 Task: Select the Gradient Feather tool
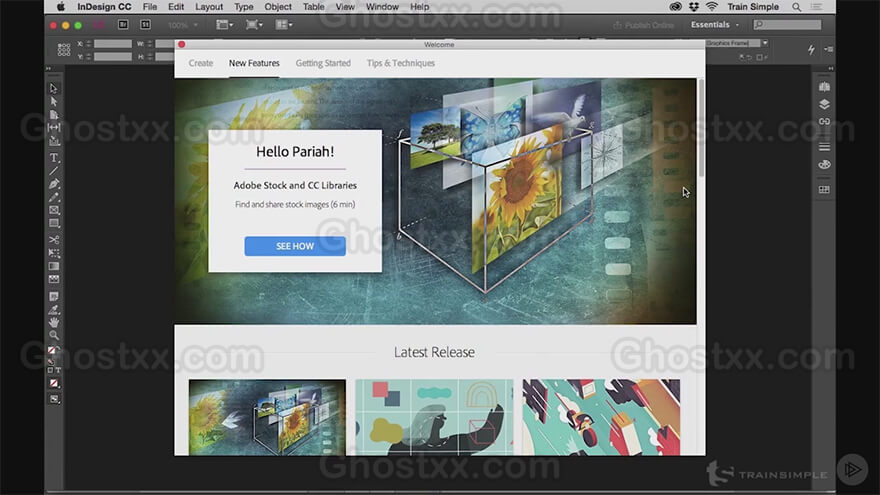click(x=54, y=279)
